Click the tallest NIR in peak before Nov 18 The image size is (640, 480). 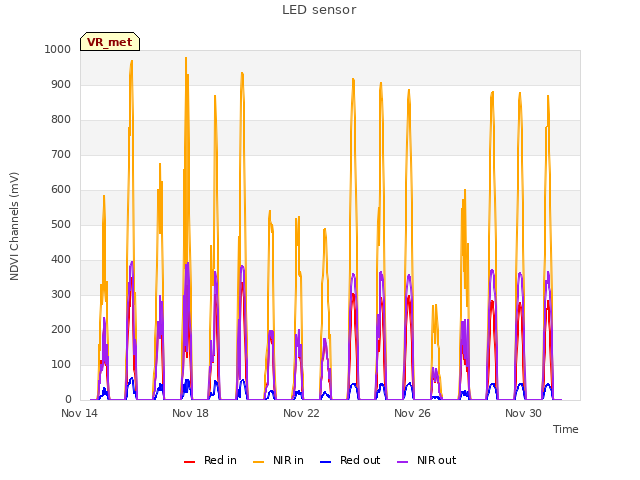186,58
